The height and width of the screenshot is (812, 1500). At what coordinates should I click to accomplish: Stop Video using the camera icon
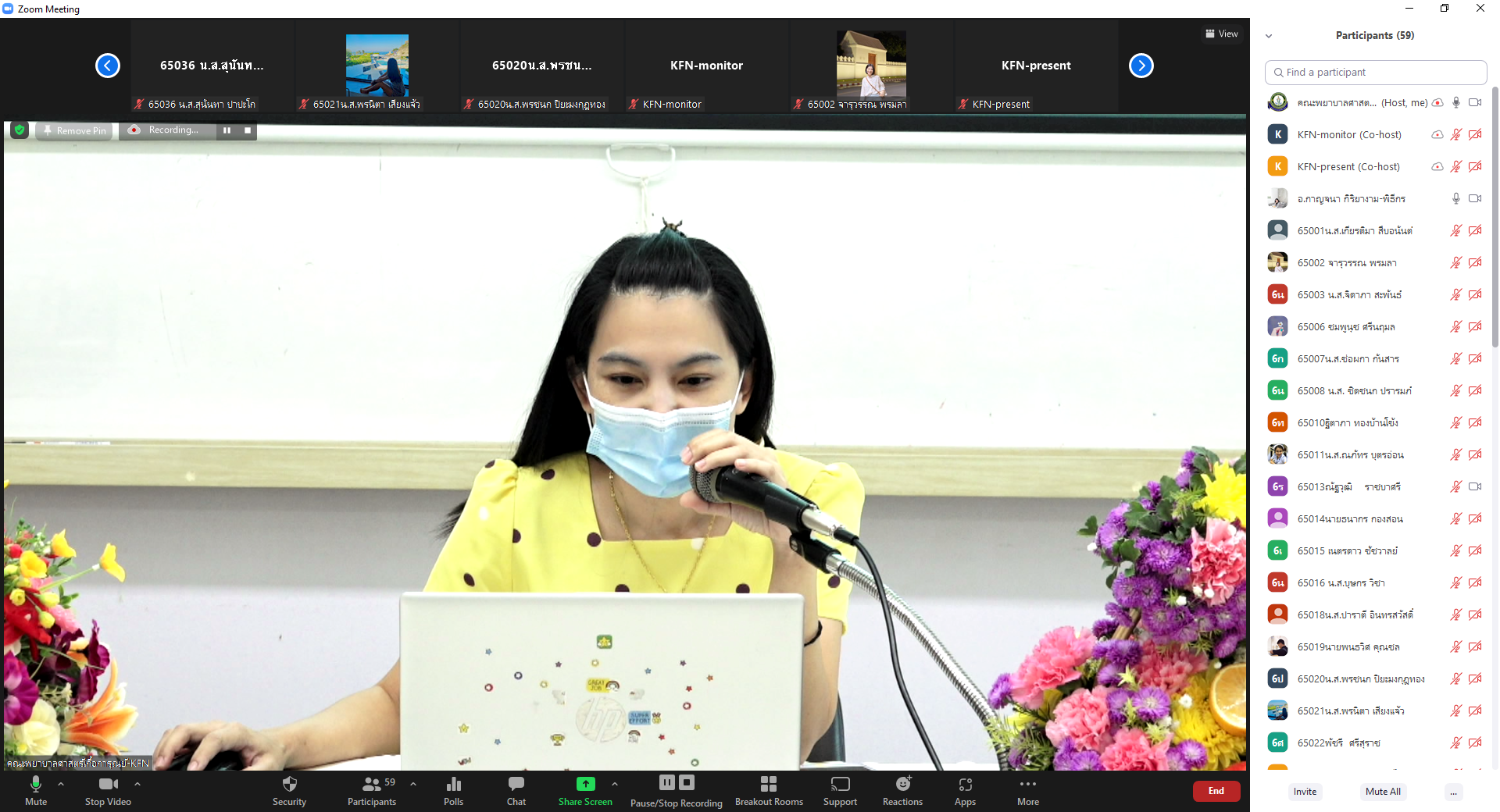pos(109,791)
